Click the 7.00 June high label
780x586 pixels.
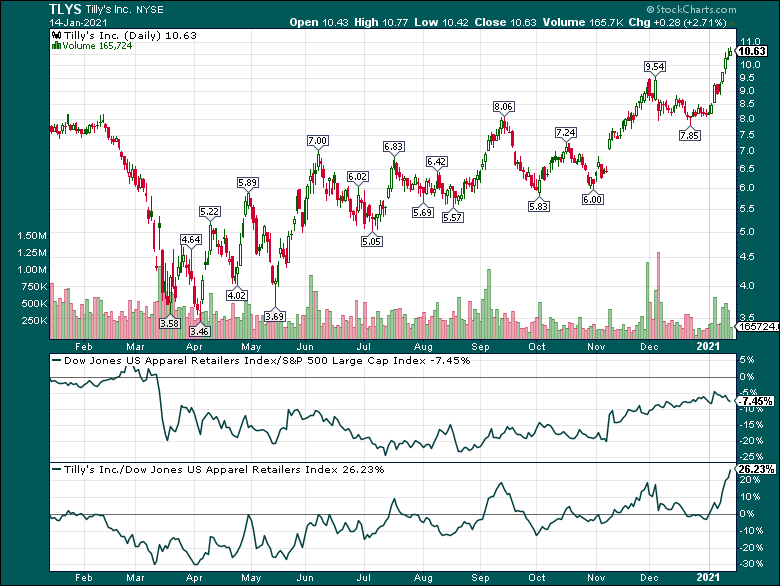[317, 140]
